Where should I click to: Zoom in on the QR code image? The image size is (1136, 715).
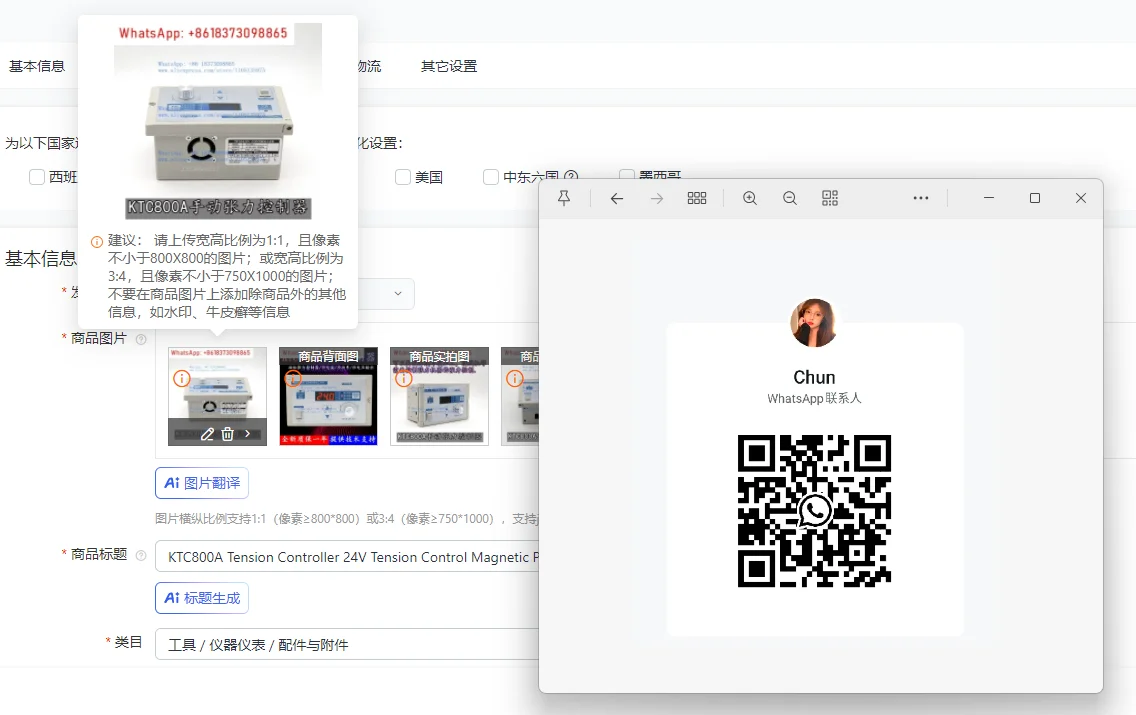(x=750, y=198)
